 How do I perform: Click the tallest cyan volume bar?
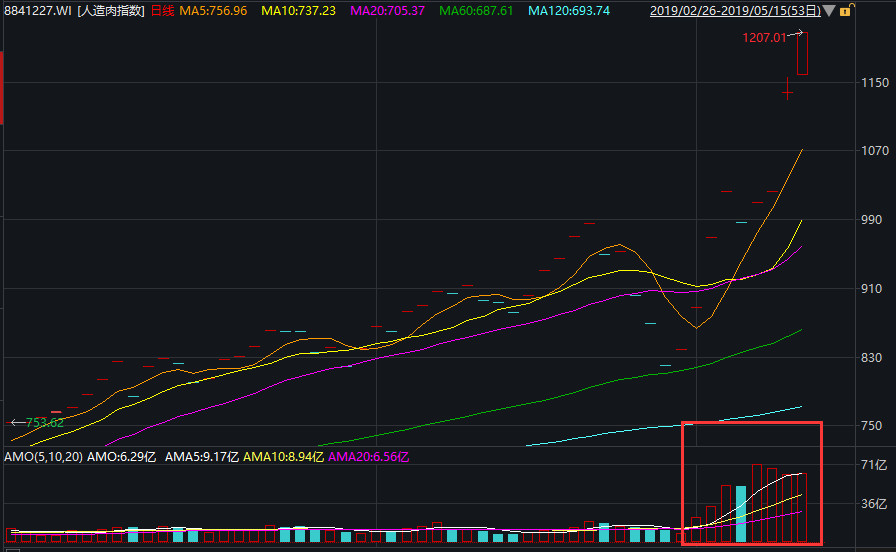(x=741, y=514)
